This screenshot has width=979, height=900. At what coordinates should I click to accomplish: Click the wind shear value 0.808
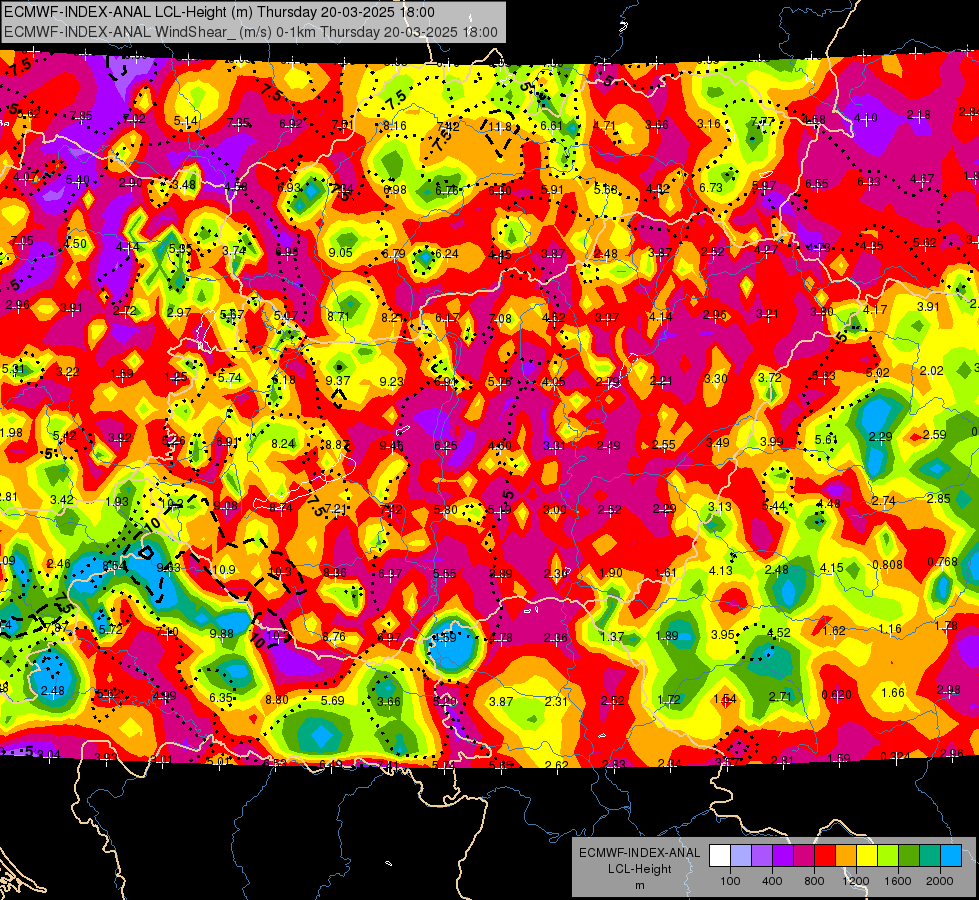887,565
